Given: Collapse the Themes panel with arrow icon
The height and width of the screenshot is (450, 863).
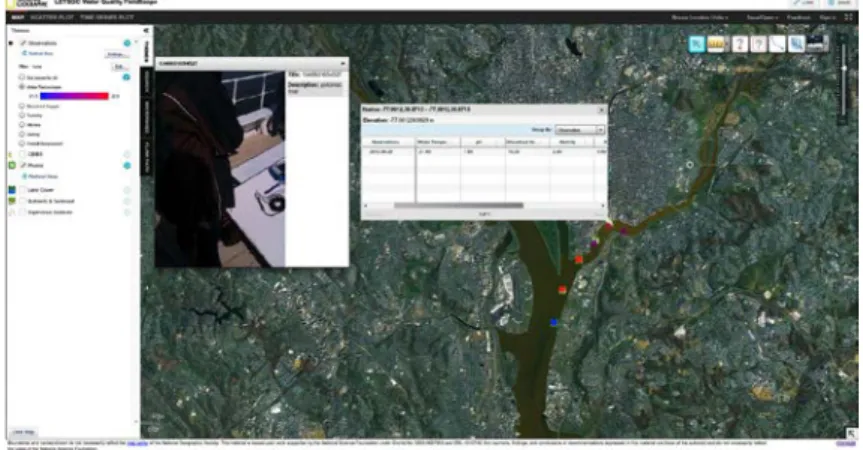Looking at the screenshot, I should (146, 30).
